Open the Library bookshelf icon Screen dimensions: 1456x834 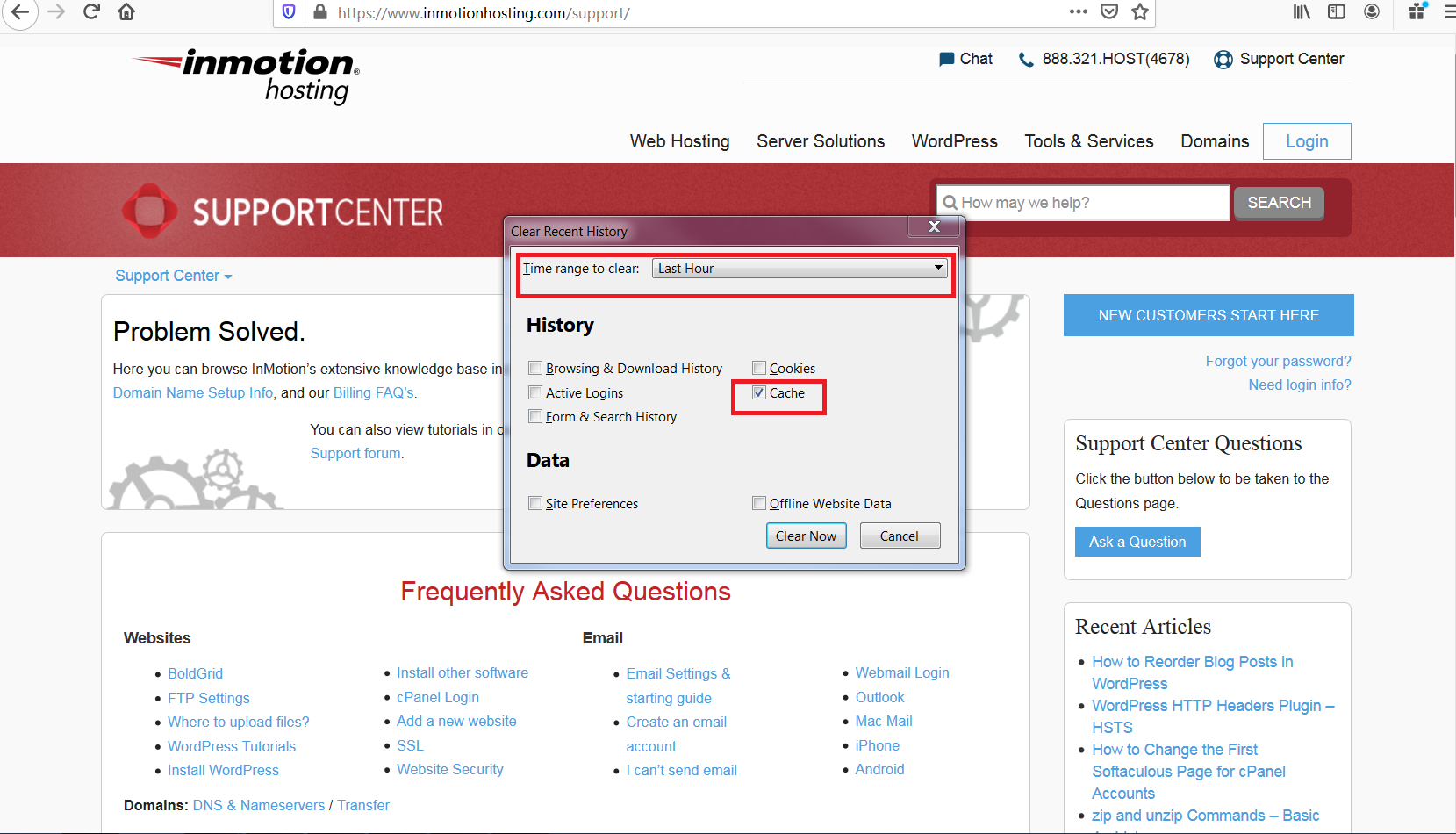pyautogui.click(x=1302, y=12)
